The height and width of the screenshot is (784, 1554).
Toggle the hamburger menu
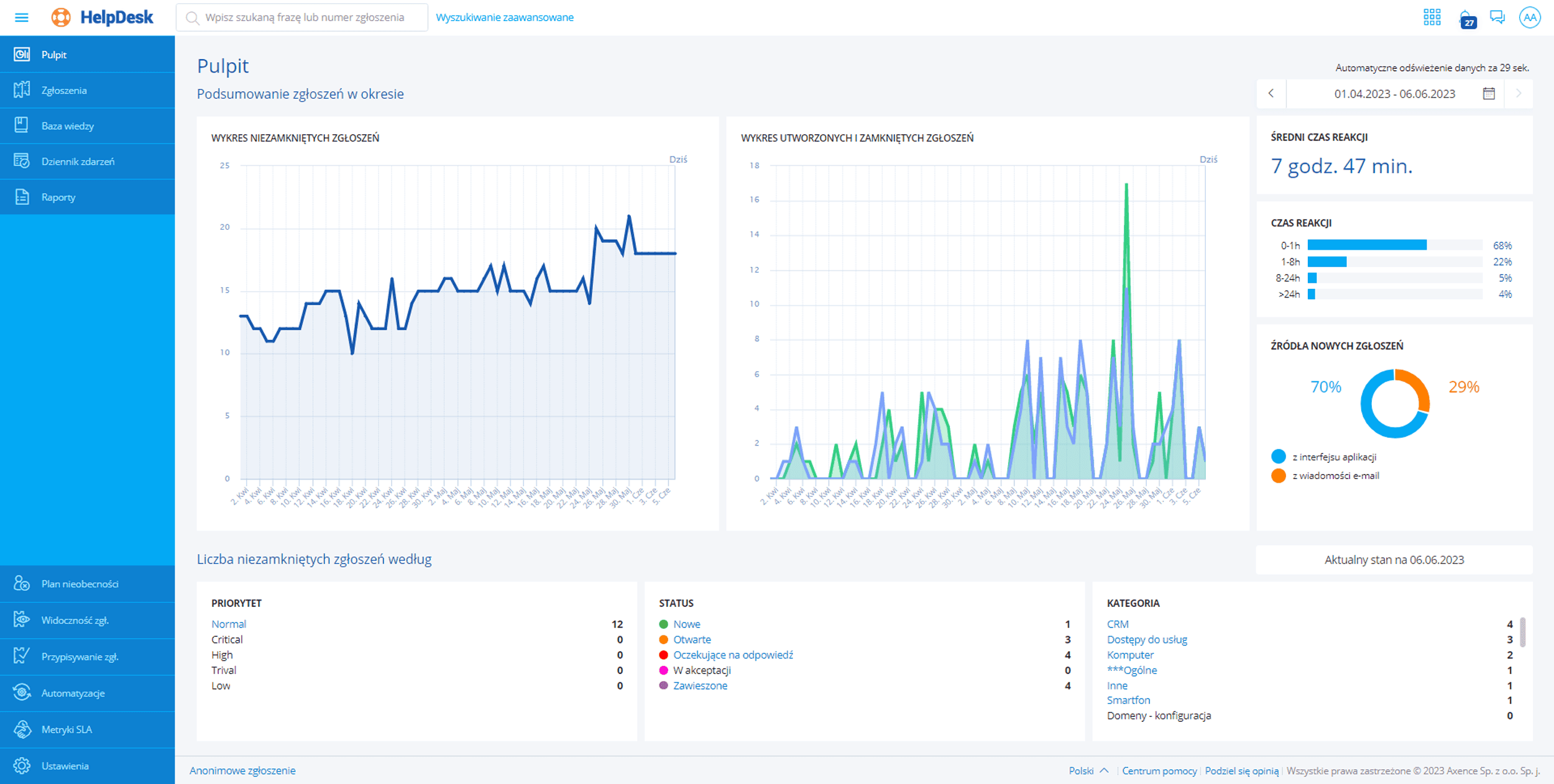(22, 17)
